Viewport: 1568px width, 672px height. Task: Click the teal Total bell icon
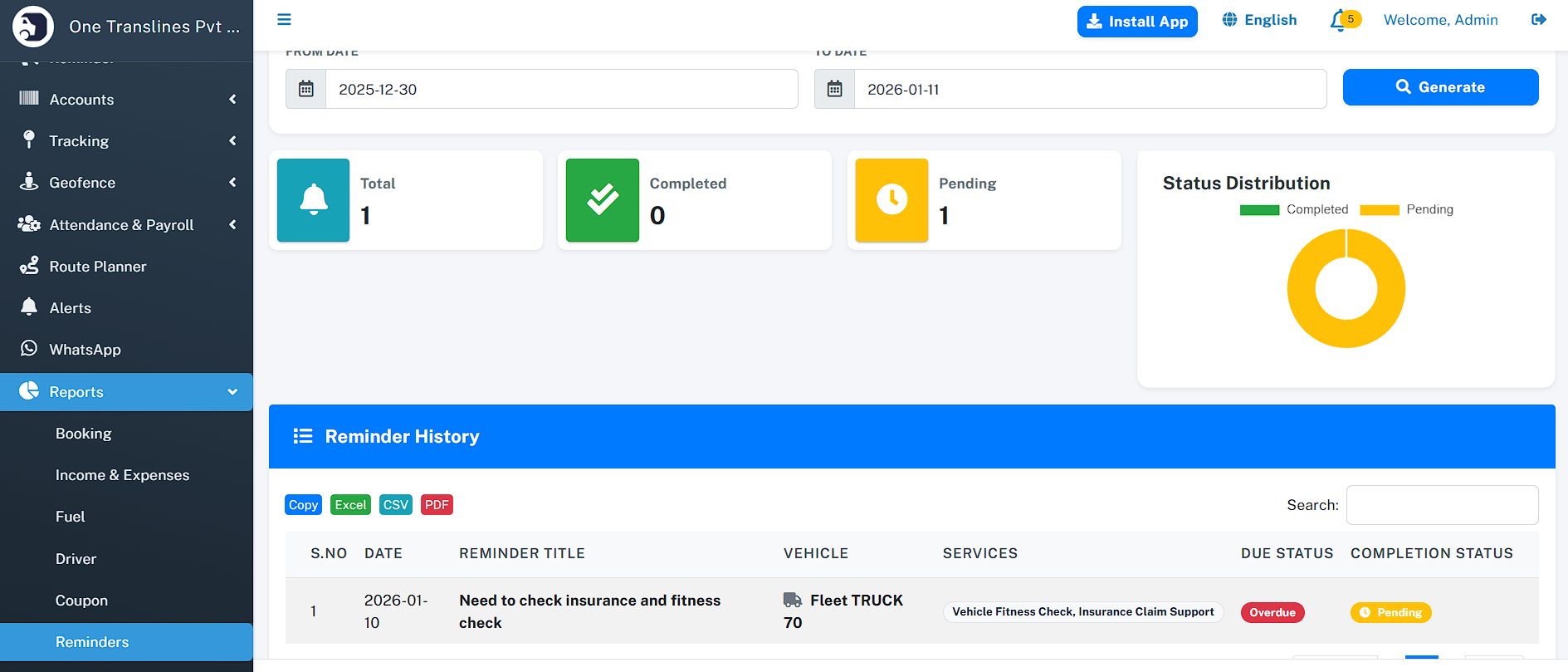[x=313, y=200]
